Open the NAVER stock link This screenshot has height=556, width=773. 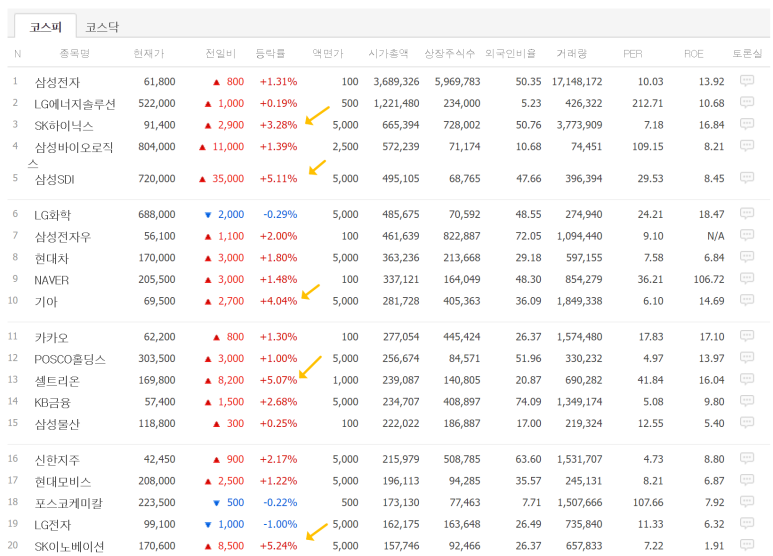[x=52, y=280]
